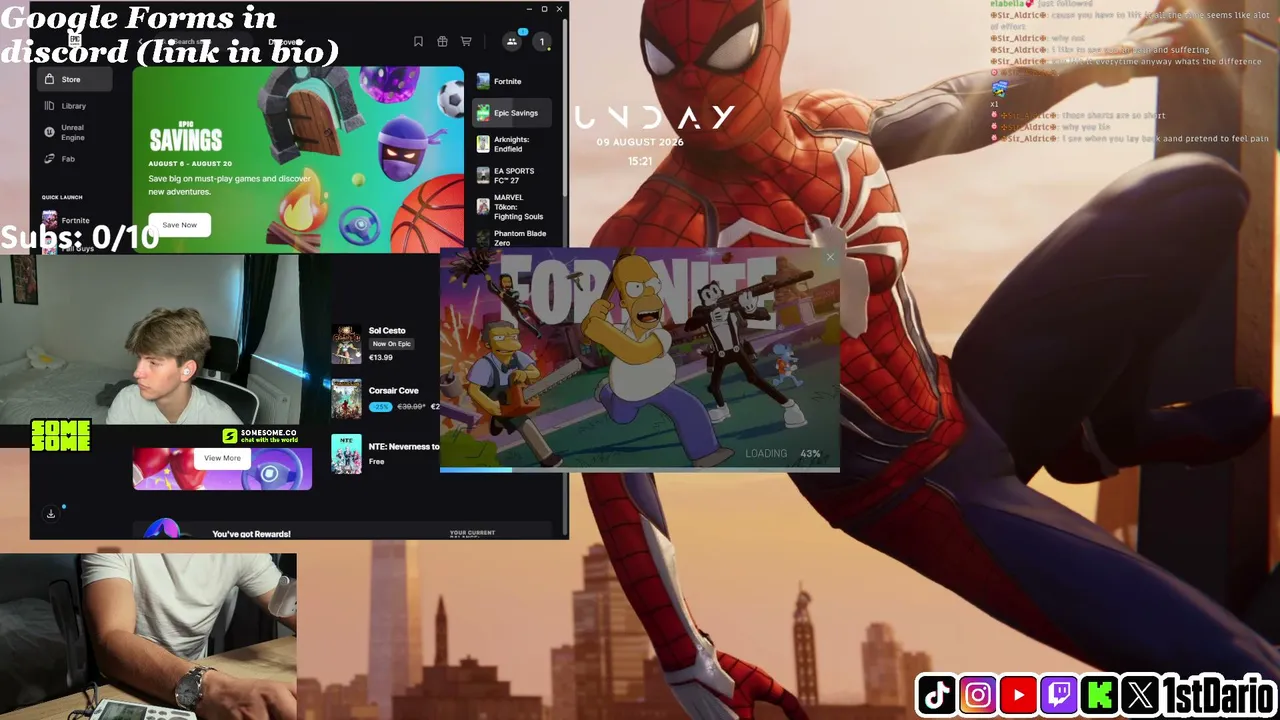
Task: Click the €13.99 price under Sol Cesto
Action: (381, 357)
